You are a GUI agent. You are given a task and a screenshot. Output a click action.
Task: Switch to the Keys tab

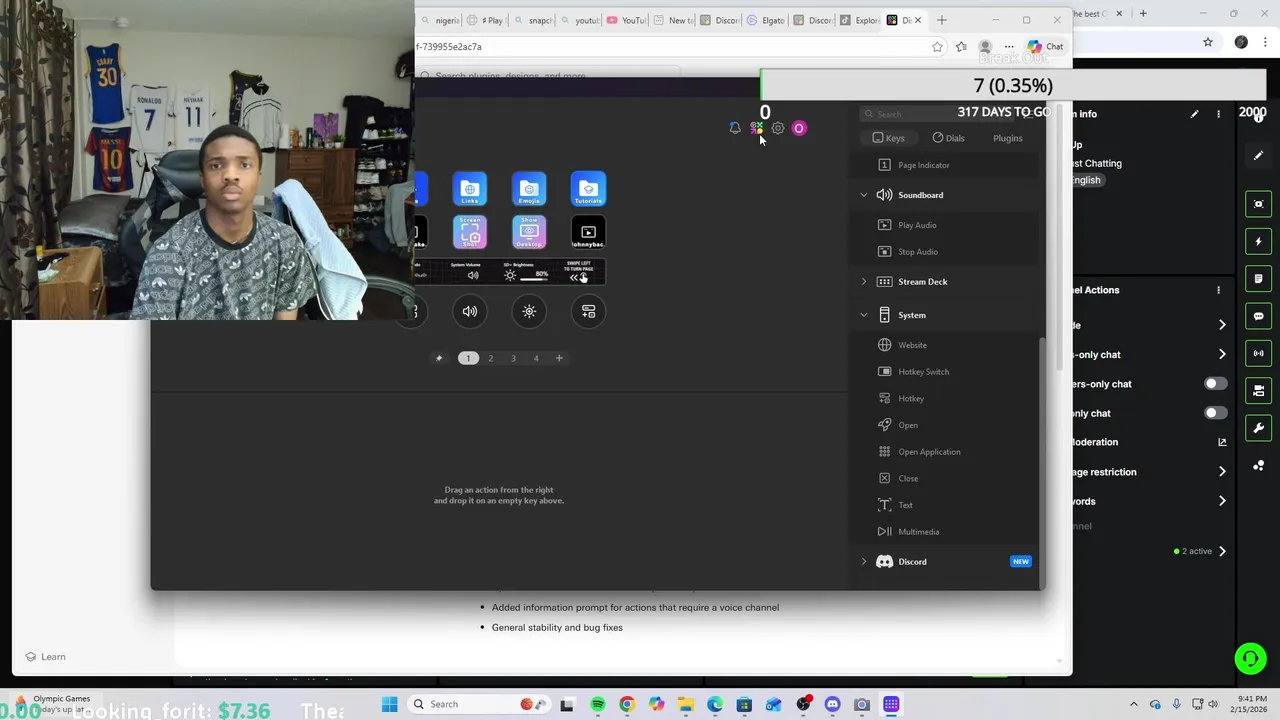coord(888,138)
